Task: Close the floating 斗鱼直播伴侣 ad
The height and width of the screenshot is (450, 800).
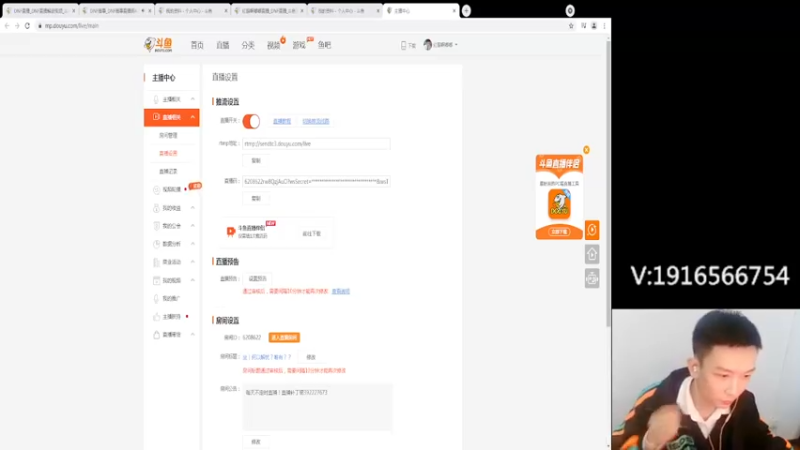Action: (x=586, y=149)
